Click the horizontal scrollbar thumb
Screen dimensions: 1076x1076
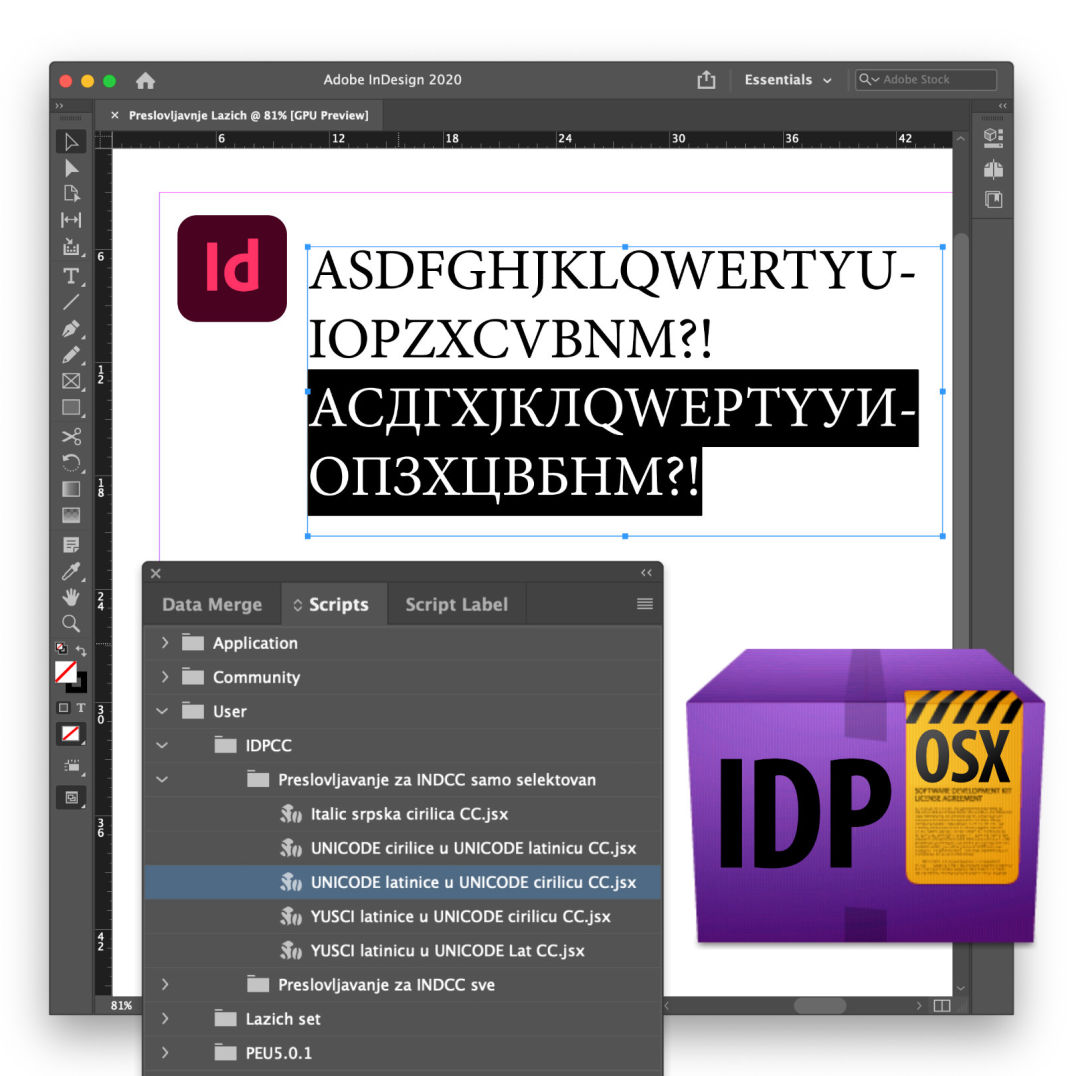point(819,1005)
